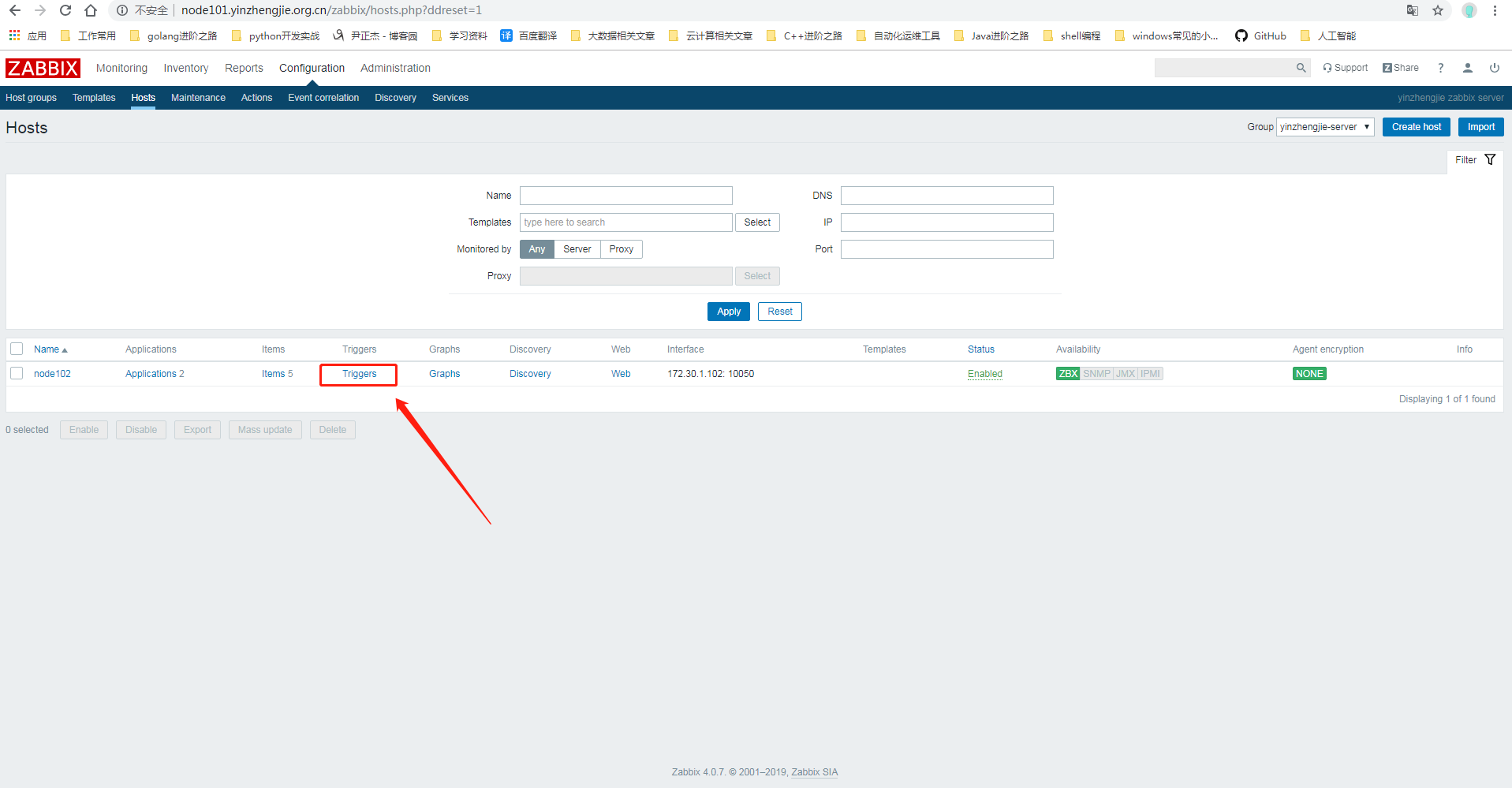Open Inventory menu
The height and width of the screenshot is (788, 1512).
click(x=186, y=68)
